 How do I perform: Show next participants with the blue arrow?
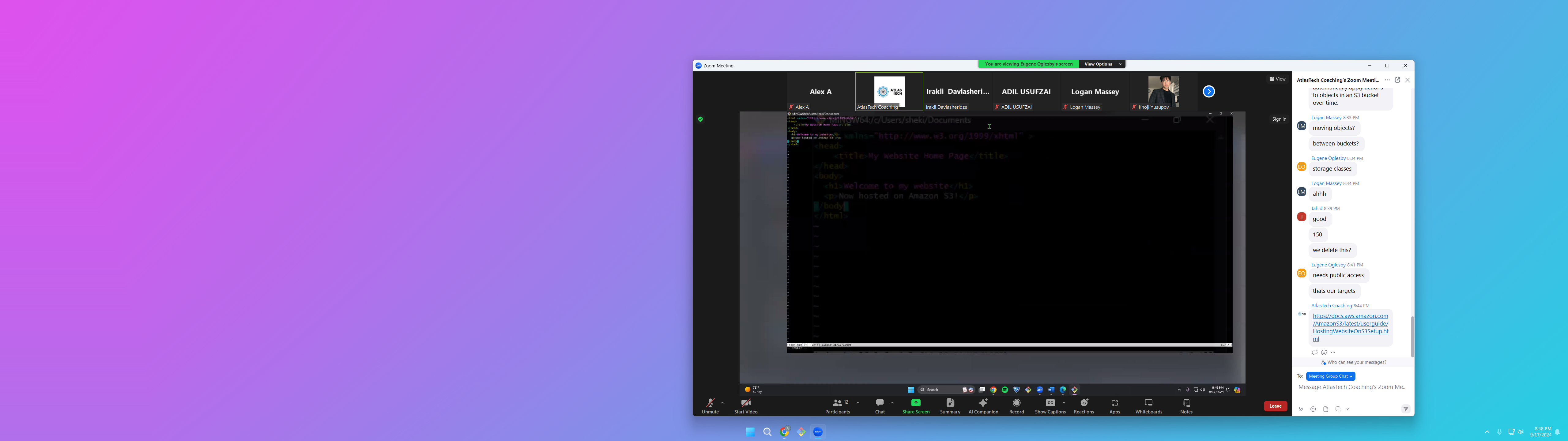pyautogui.click(x=1209, y=91)
